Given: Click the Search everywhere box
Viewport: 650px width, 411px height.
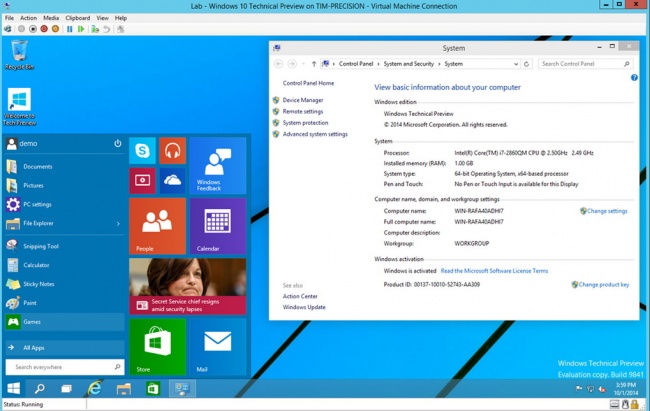Looking at the screenshot, I should (x=65, y=367).
